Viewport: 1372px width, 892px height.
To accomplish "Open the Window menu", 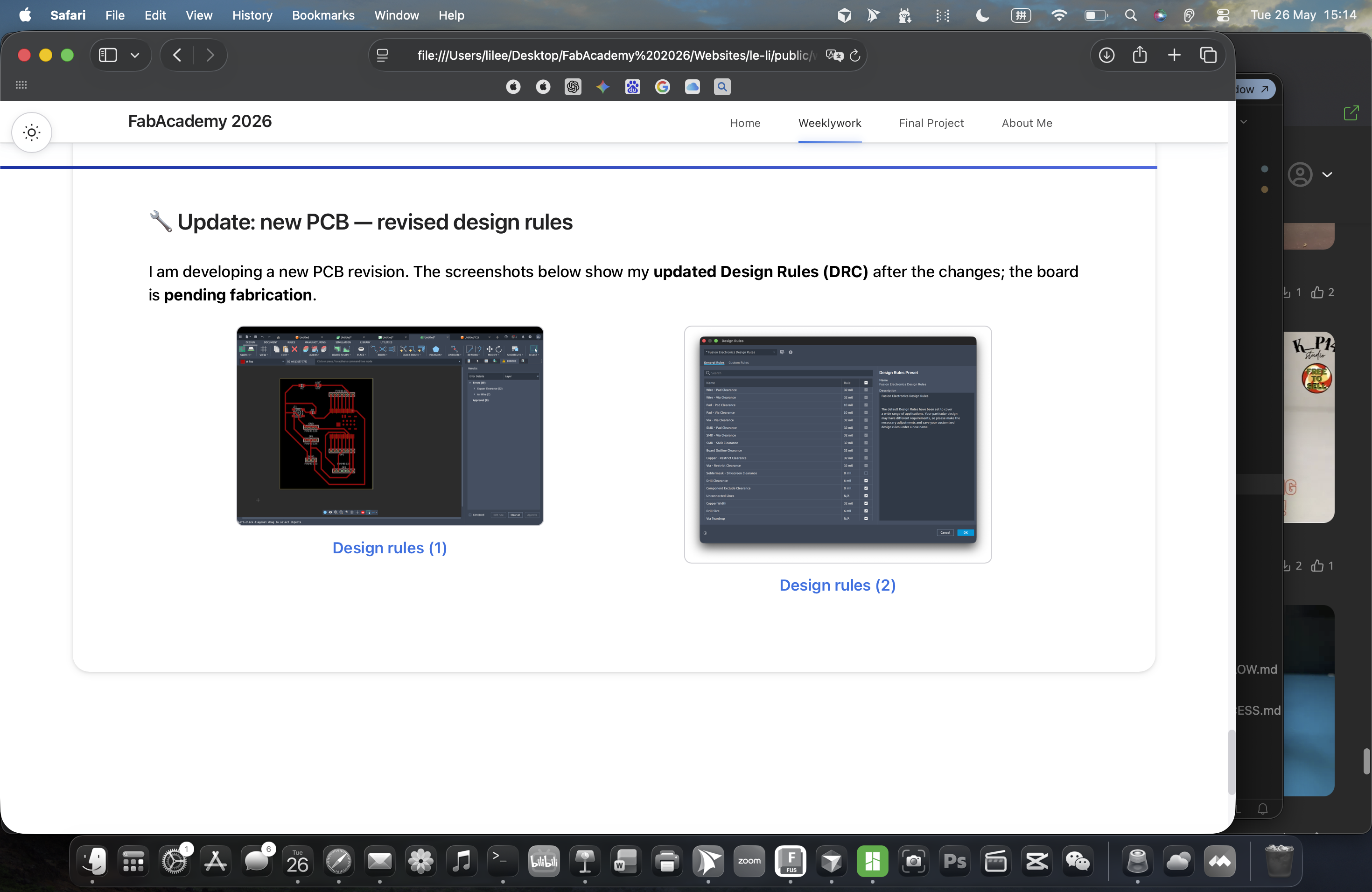I will pos(396,15).
